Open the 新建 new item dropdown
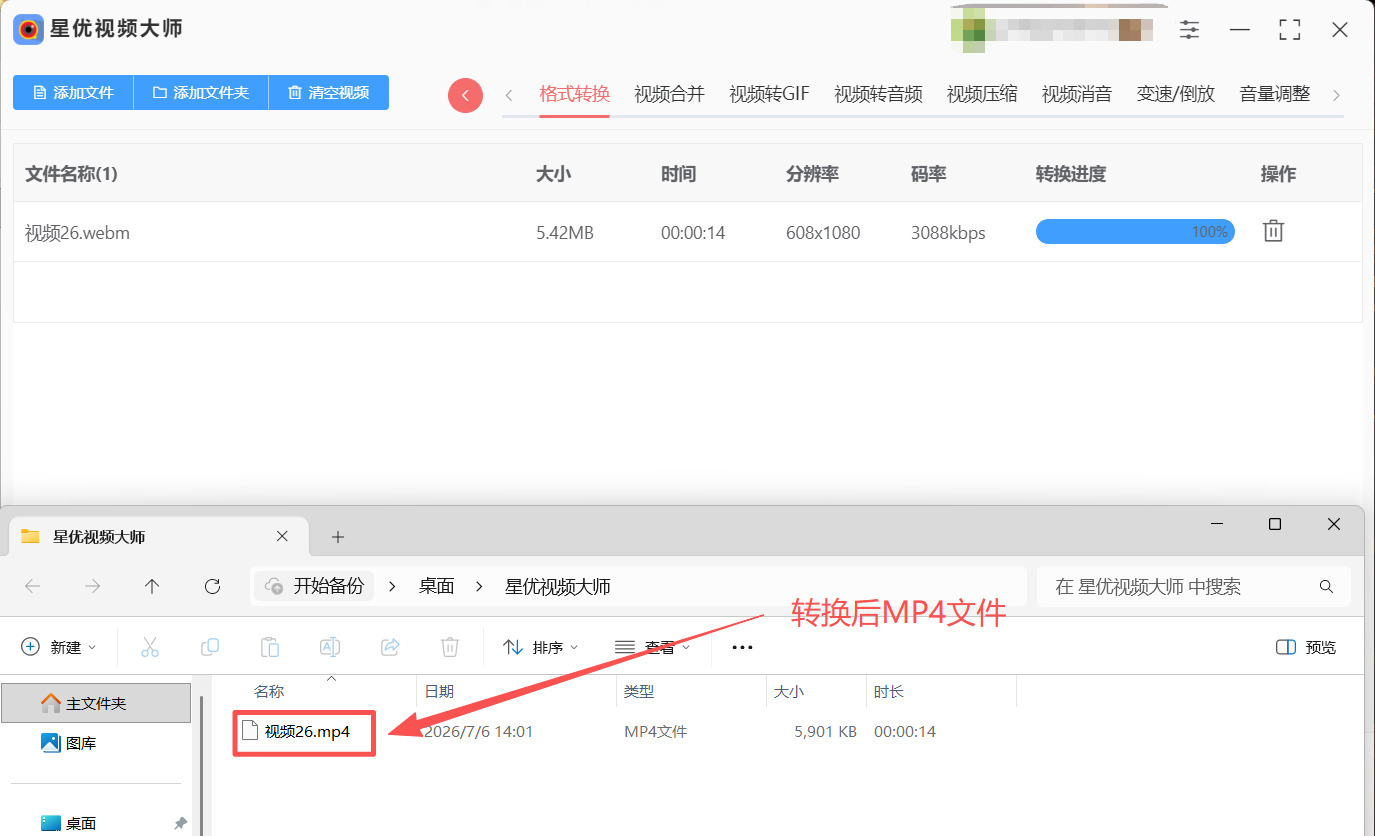 click(59, 647)
